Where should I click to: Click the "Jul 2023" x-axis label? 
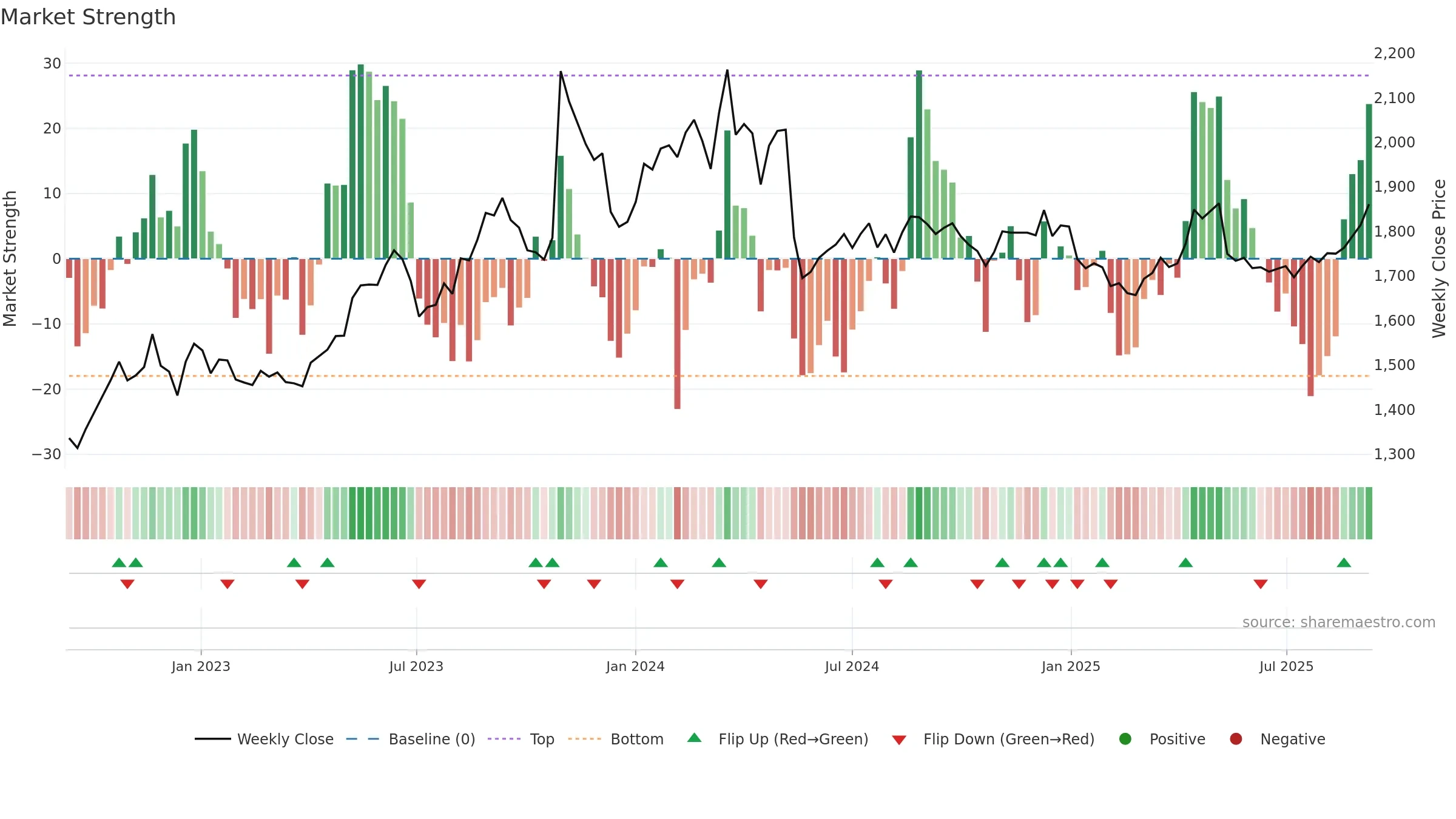[416, 666]
